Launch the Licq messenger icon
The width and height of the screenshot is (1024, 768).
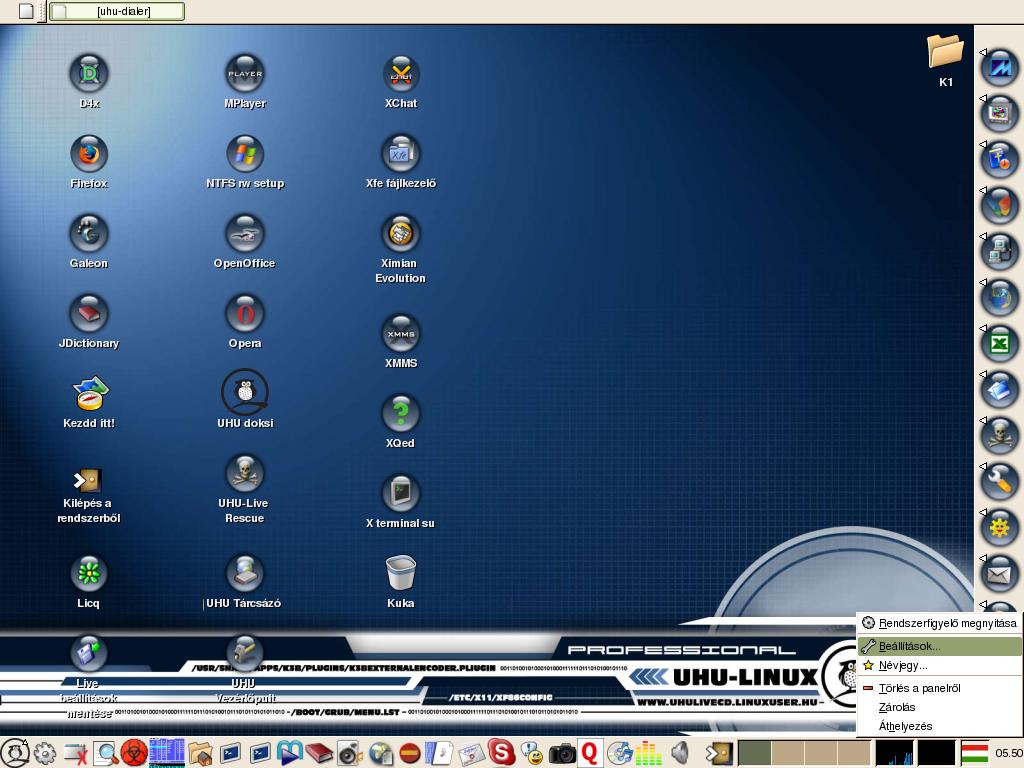(x=89, y=573)
